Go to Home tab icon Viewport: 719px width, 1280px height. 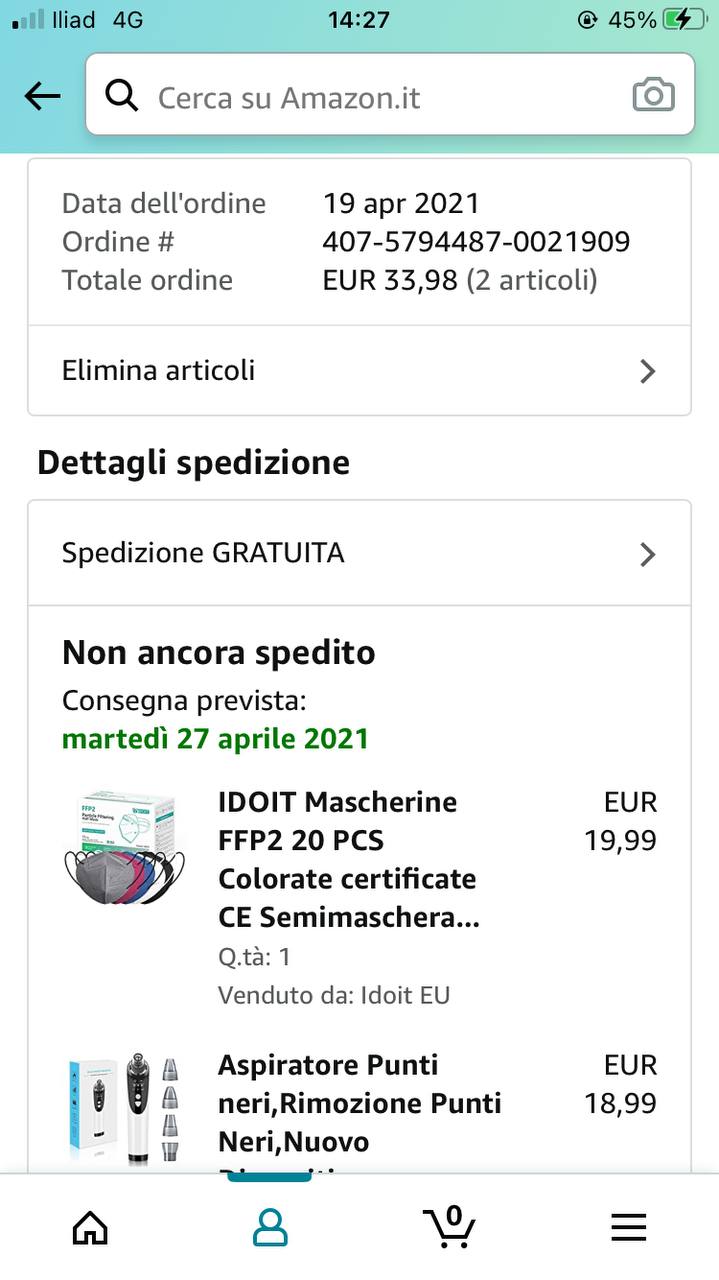(x=90, y=1227)
